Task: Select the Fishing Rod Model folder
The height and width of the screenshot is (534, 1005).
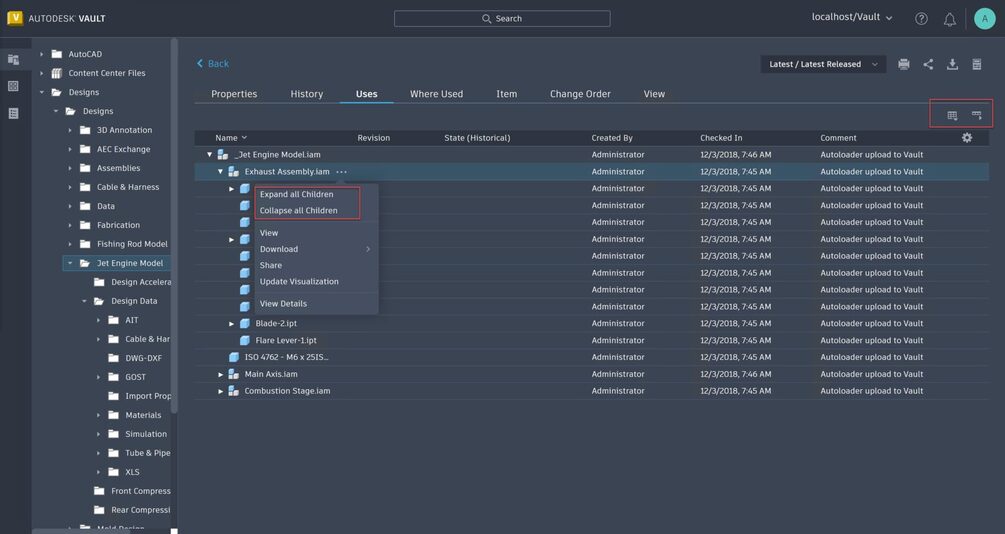Action: click(x=132, y=244)
